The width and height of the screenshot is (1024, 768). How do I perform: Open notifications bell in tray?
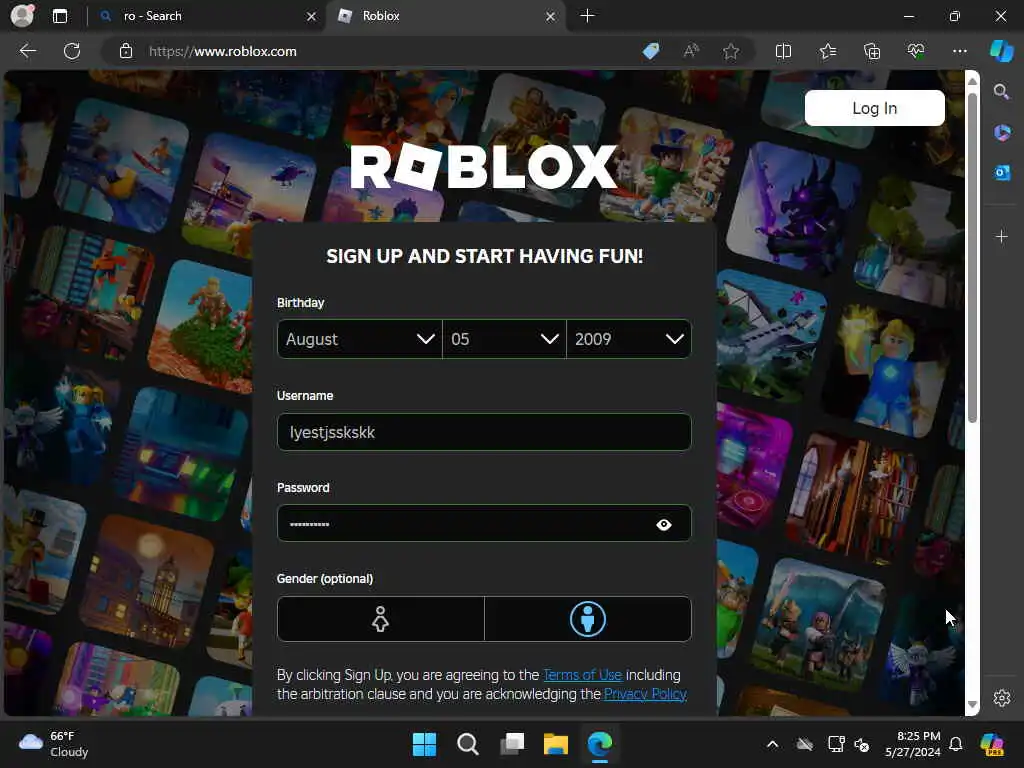955,744
